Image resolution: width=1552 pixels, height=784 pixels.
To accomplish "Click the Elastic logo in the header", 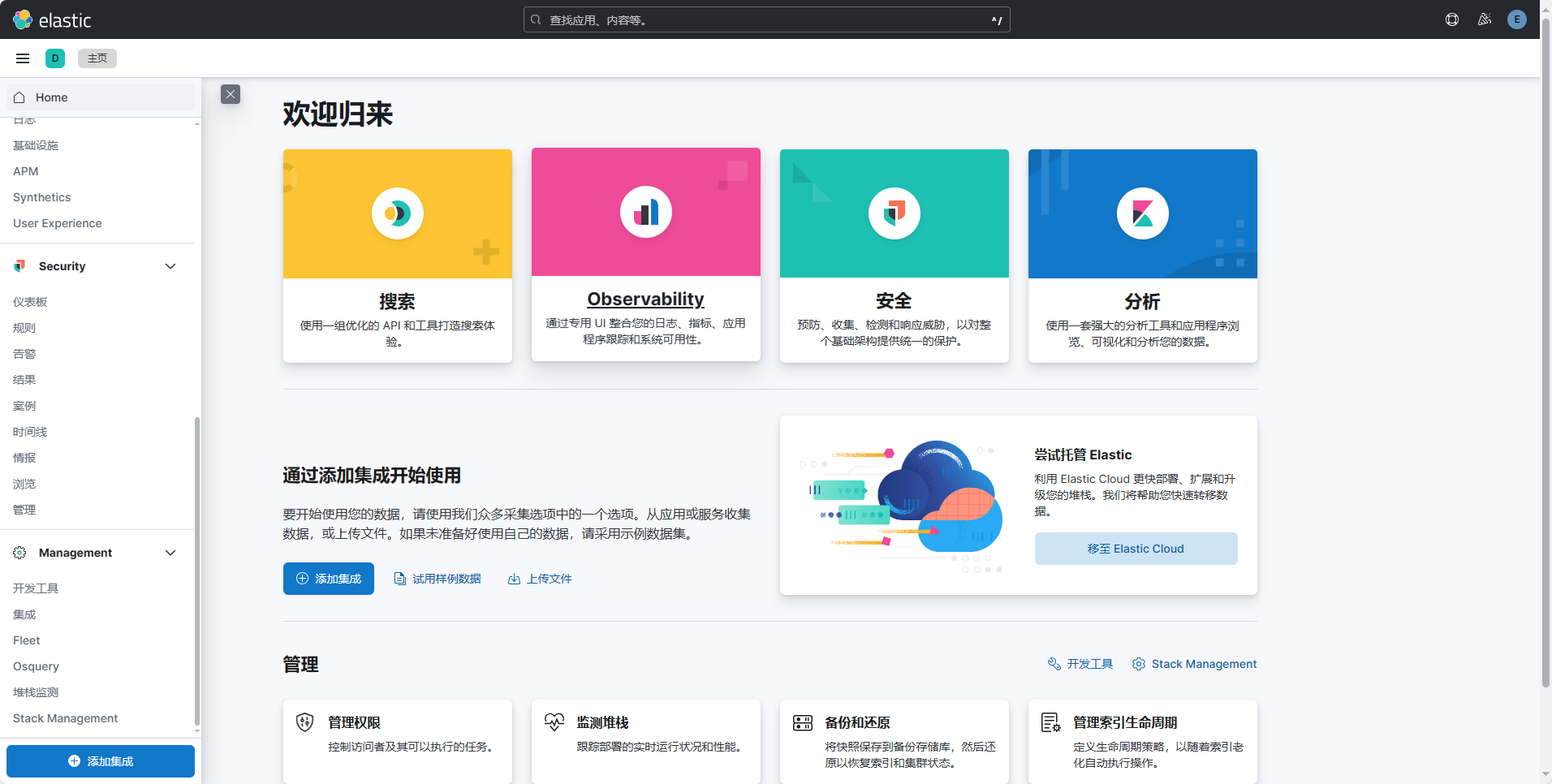I will (x=52, y=19).
